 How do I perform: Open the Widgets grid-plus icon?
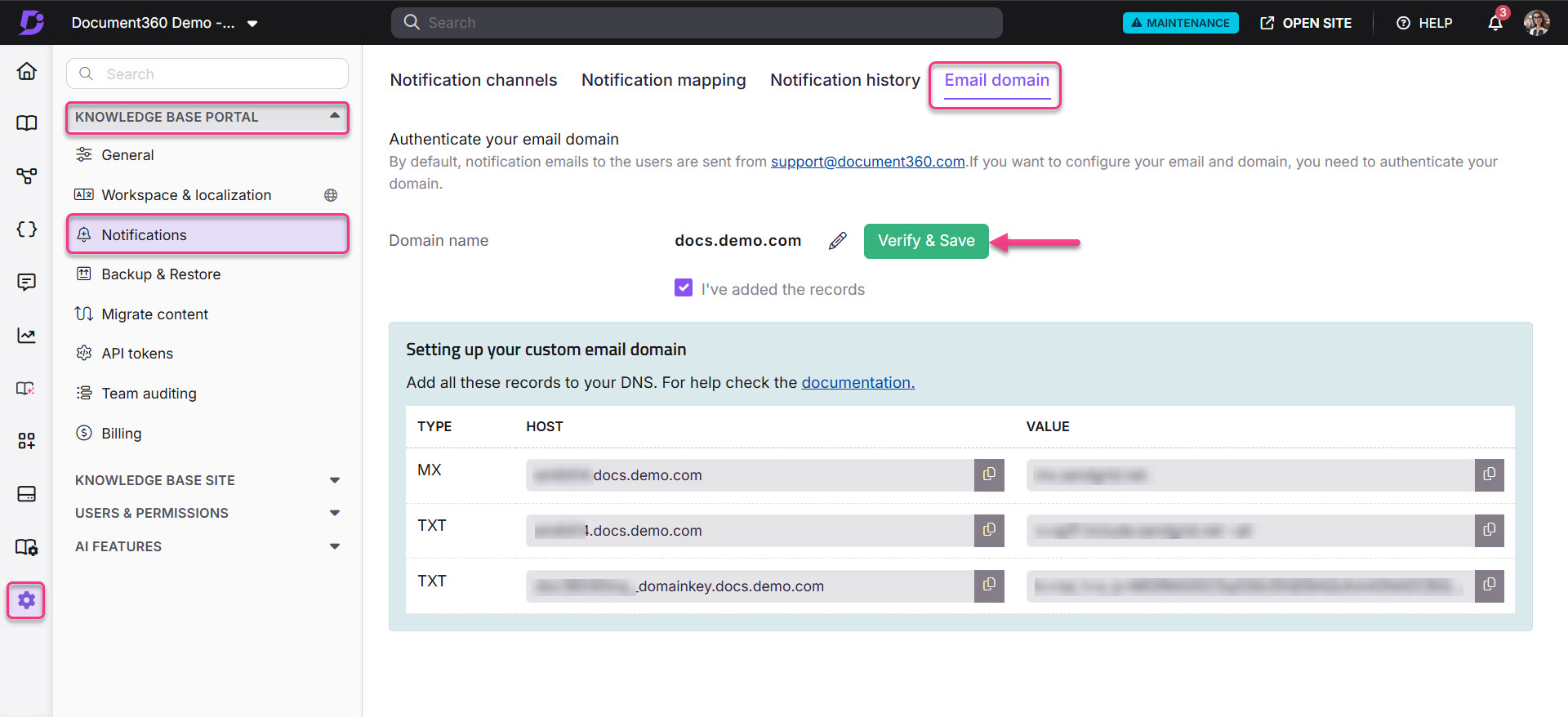26,441
